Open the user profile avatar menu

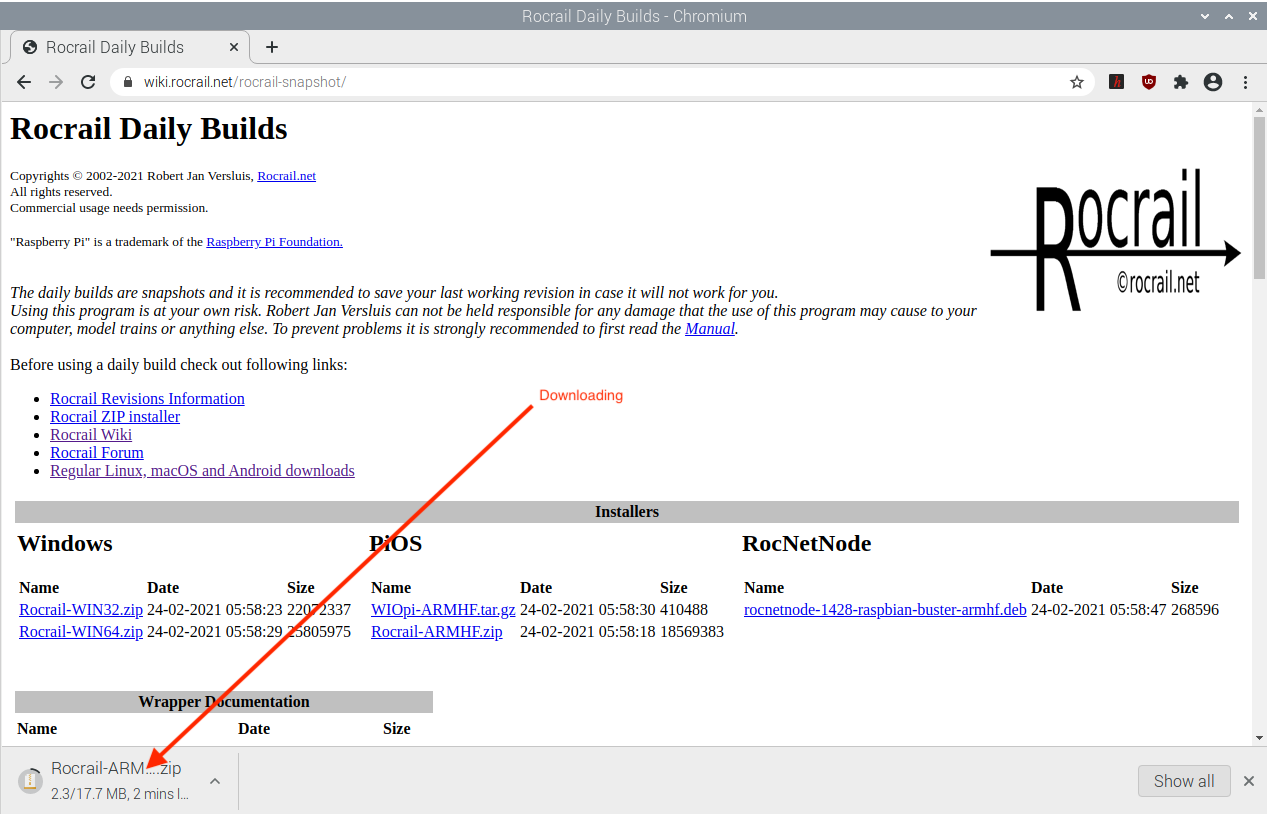(1213, 82)
